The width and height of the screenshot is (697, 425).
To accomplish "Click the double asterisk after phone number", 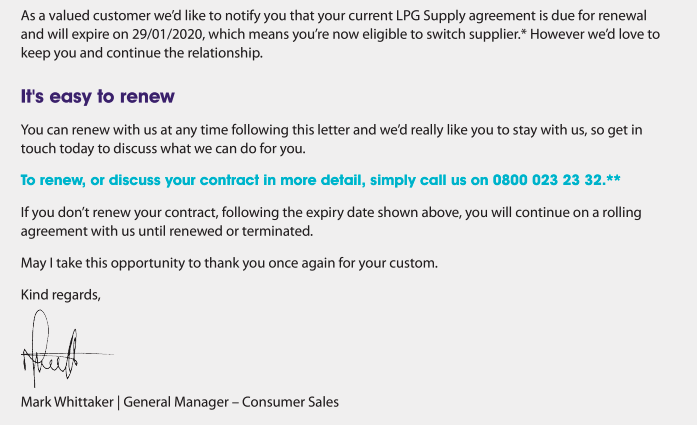I will (613, 179).
